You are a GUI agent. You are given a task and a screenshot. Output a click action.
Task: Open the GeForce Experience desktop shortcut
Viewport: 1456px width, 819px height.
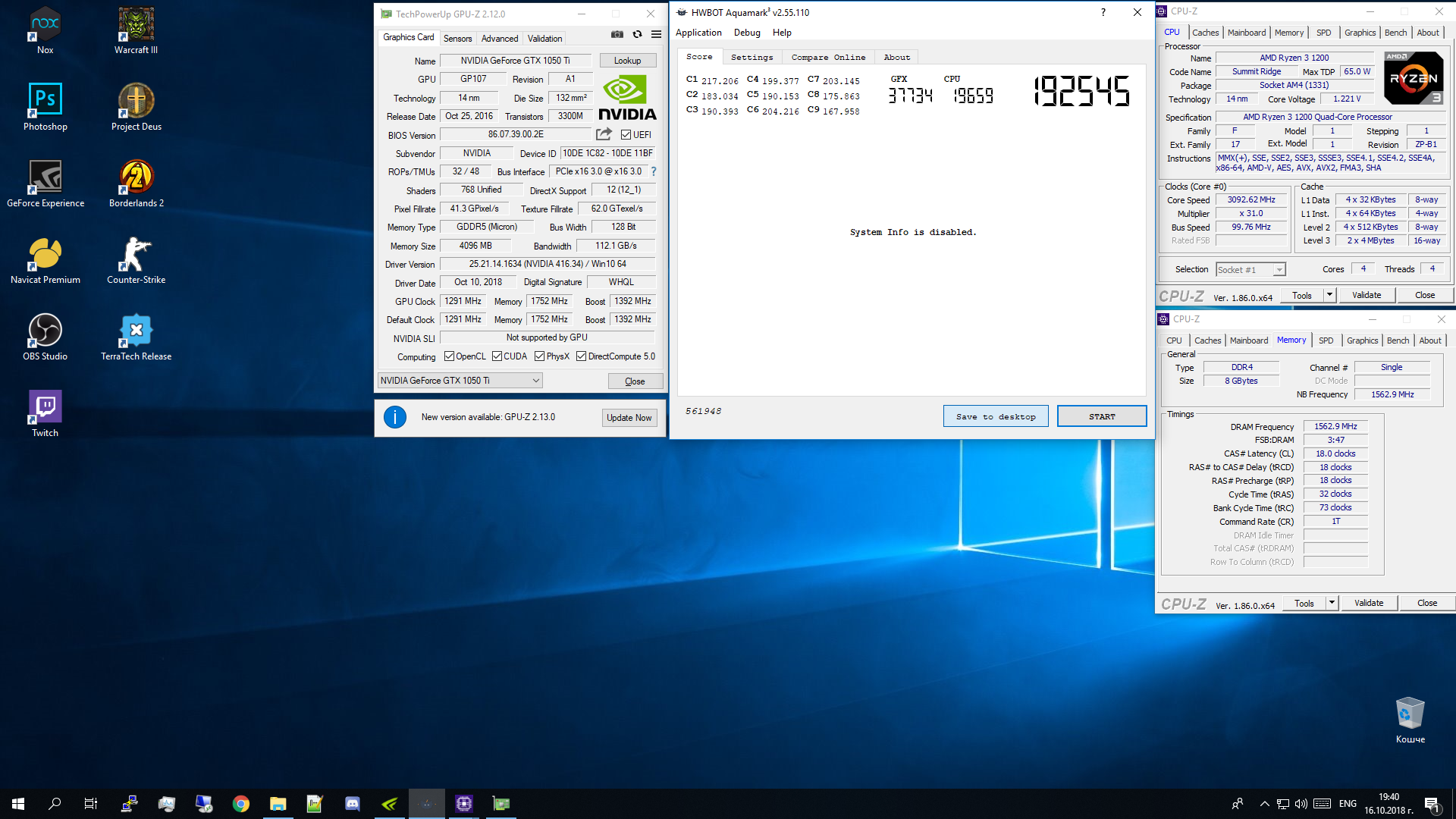45,184
